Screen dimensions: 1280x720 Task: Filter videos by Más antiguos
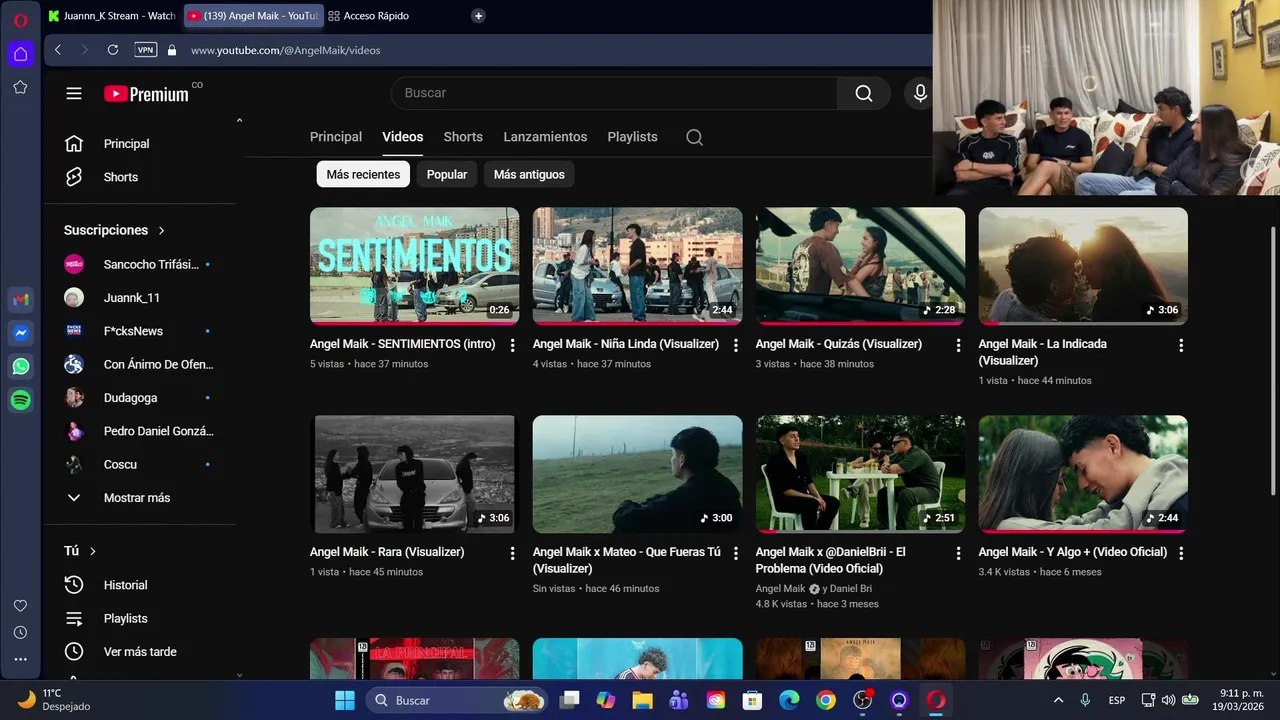[x=529, y=174]
